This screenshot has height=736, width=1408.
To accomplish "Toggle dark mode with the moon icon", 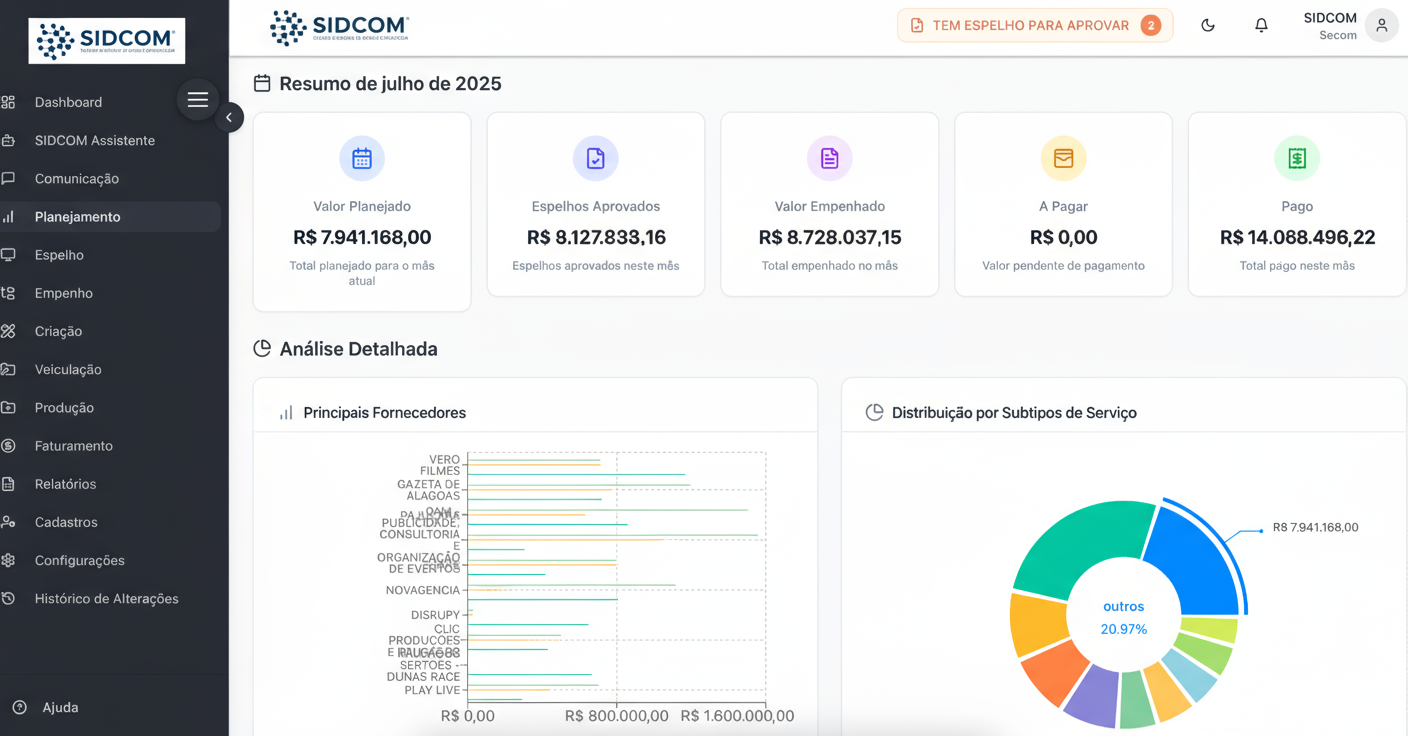I will pos(1208,26).
